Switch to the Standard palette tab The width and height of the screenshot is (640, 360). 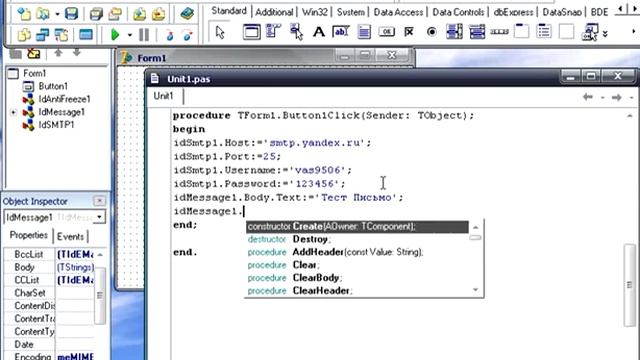click(x=229, y=11)
